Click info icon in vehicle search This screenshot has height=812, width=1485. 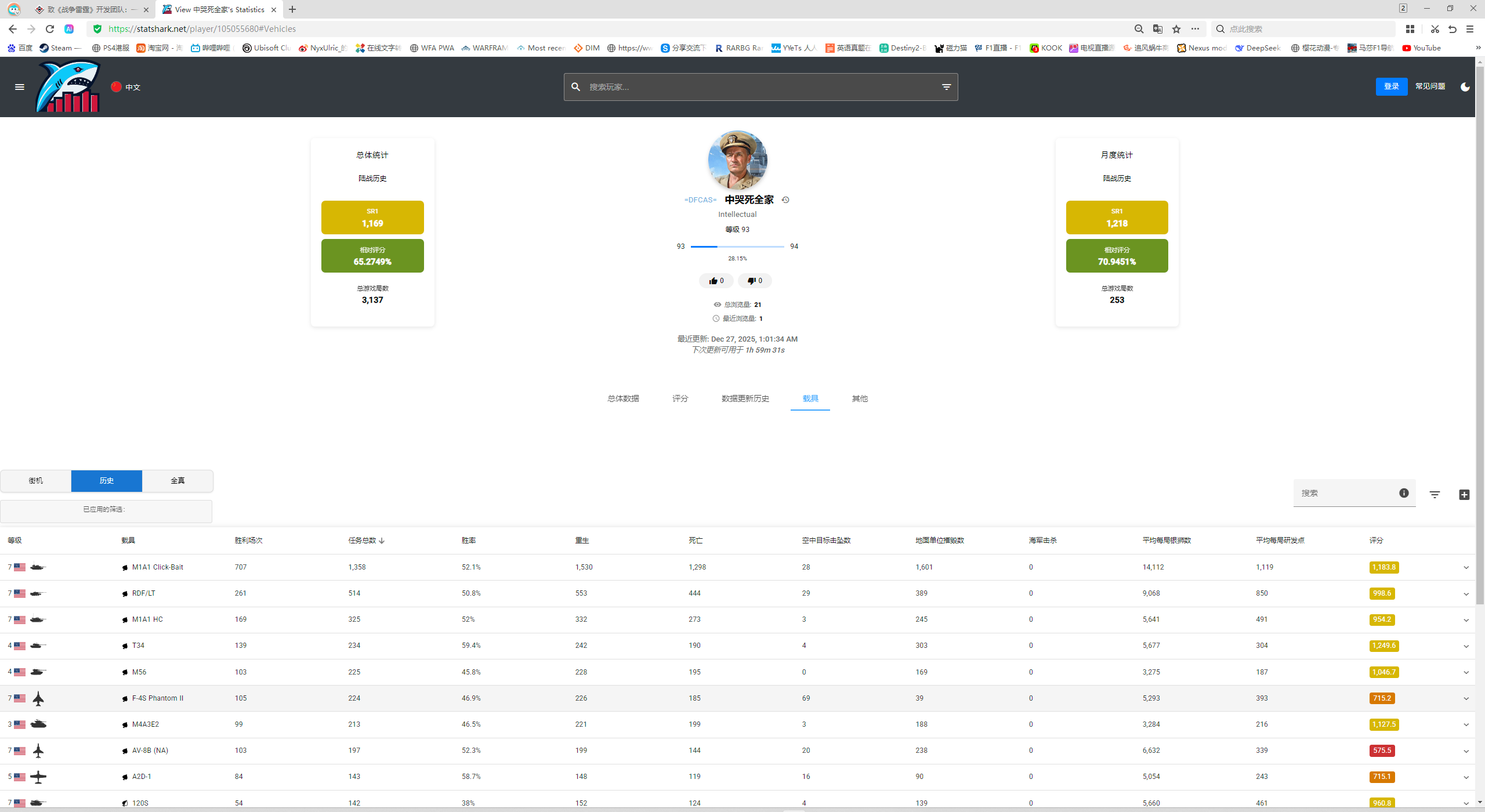tap(1404, 493)
